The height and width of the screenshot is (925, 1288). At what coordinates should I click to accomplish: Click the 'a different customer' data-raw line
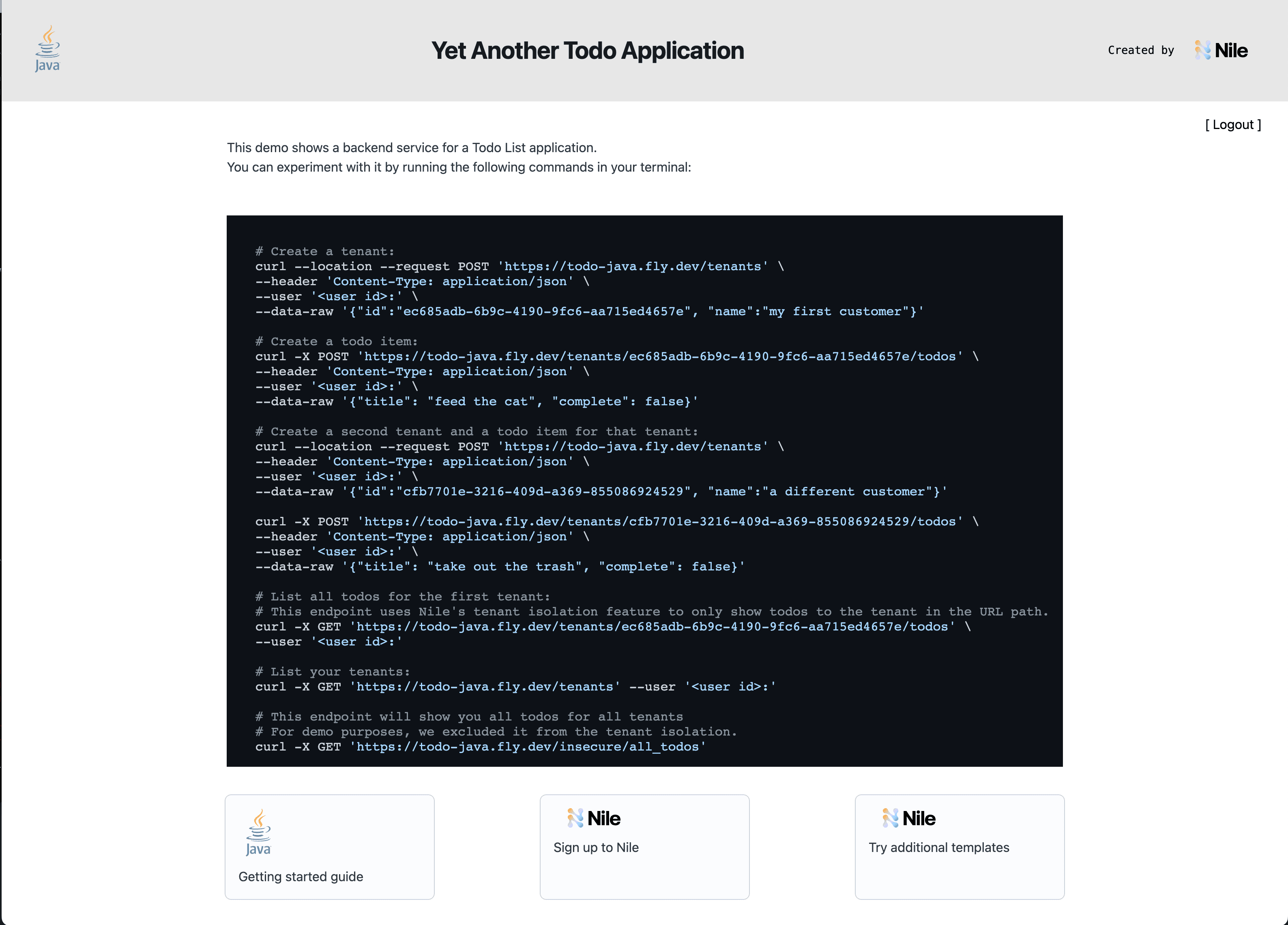tap(601, 491)
